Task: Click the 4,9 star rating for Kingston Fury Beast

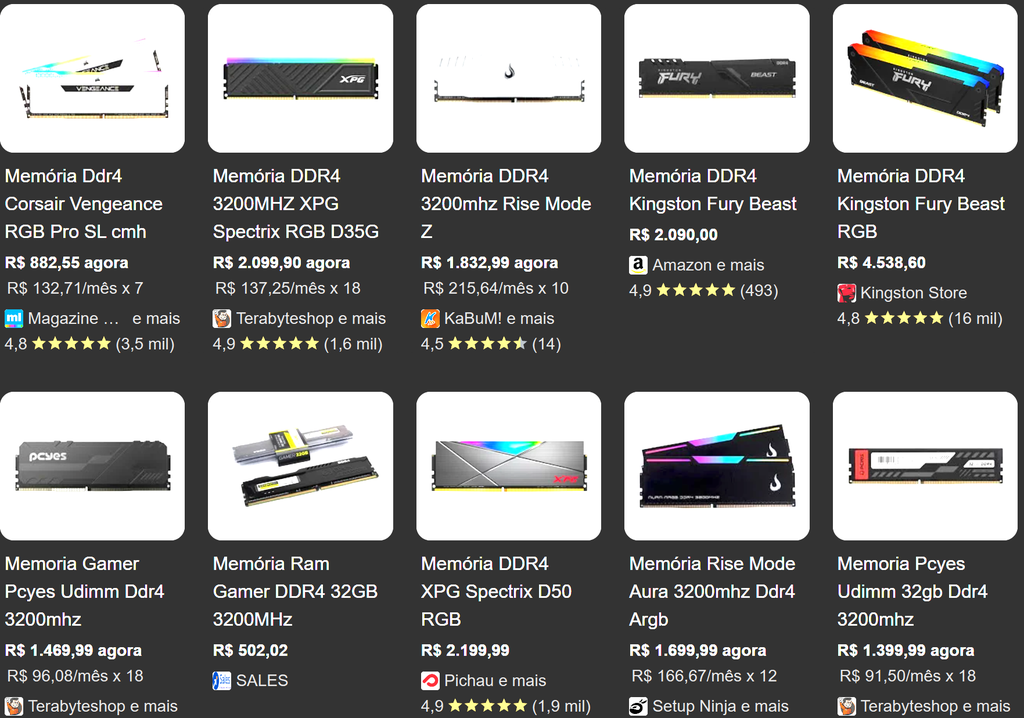Action: click(703, 291)
